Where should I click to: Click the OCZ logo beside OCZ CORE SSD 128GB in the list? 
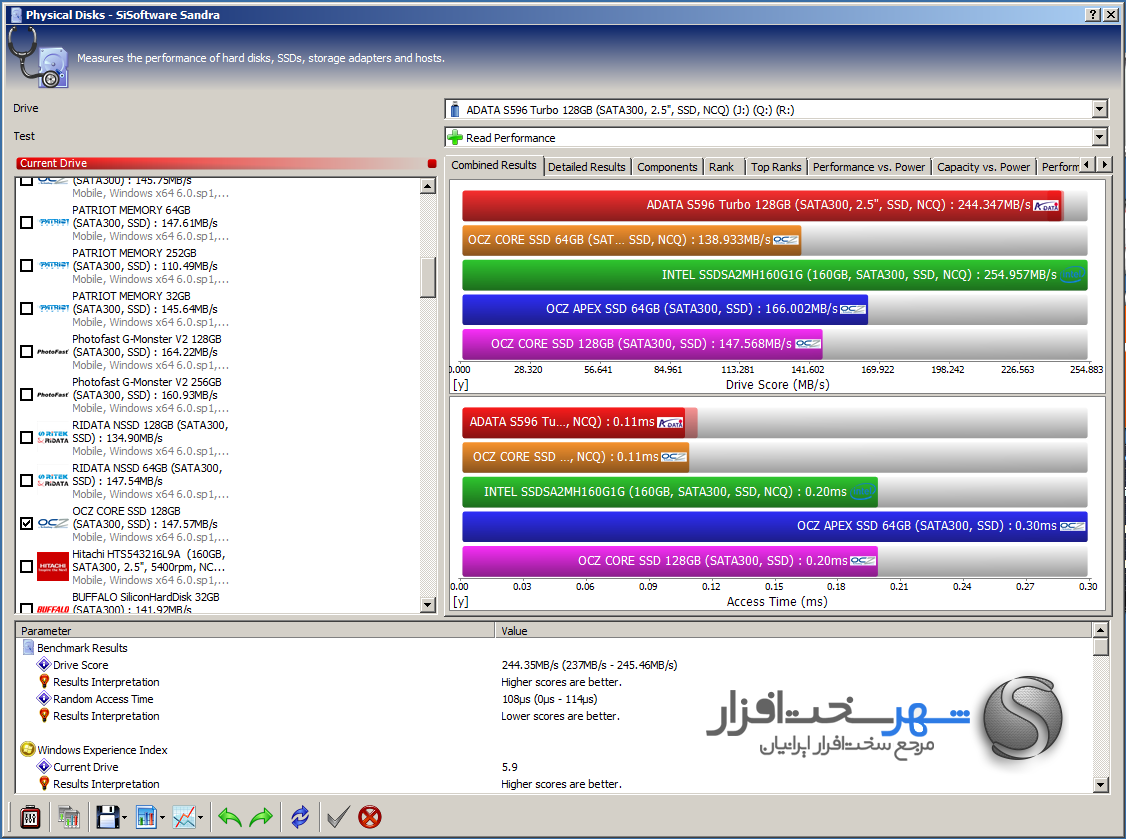52,524
